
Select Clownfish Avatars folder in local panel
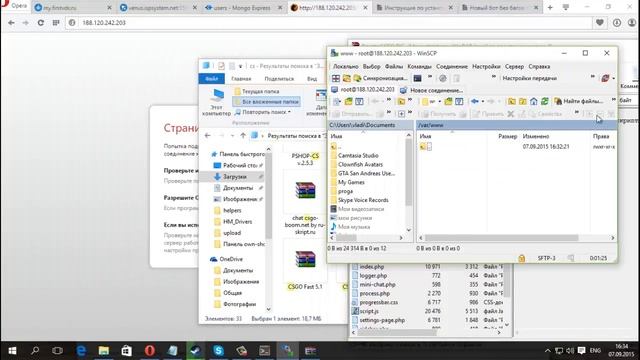356,164
